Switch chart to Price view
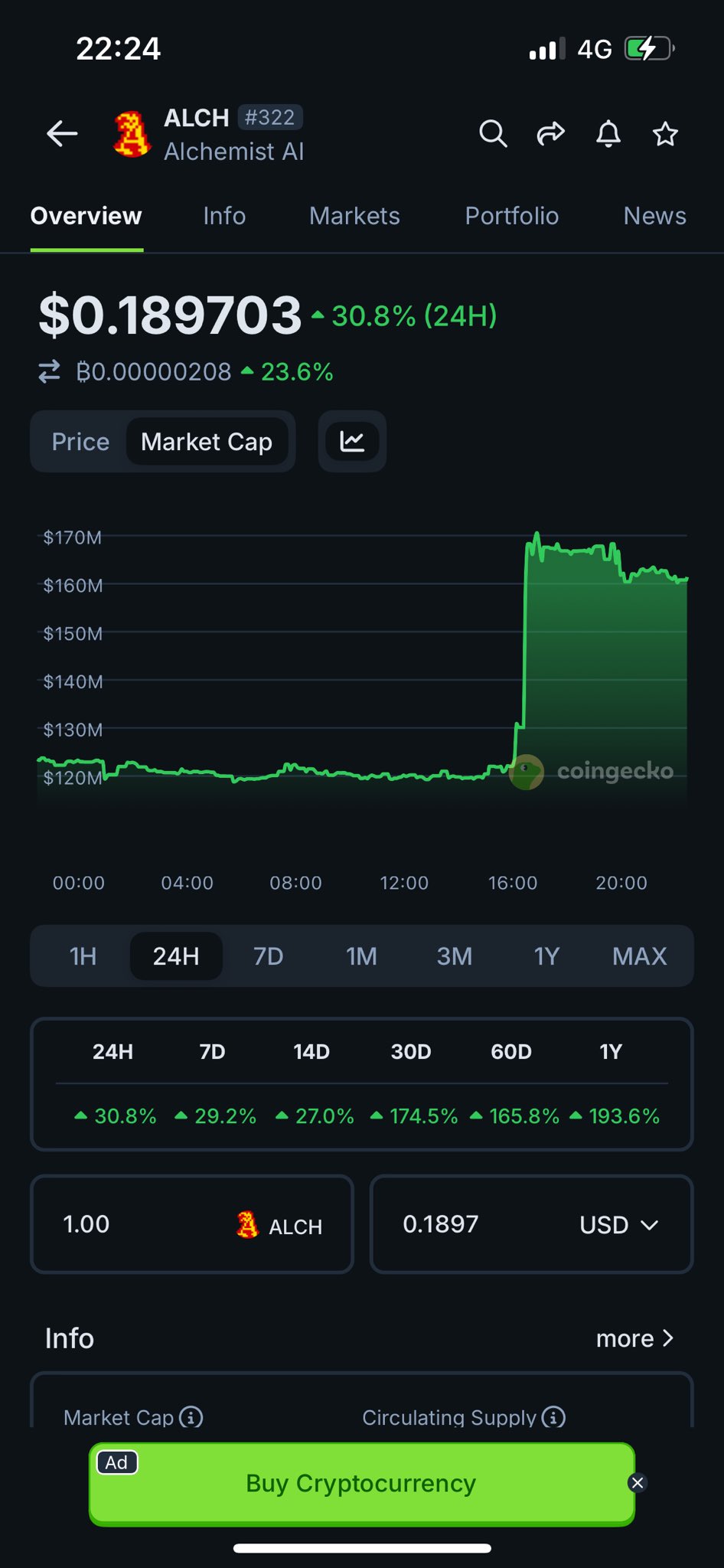The height and width of the screenshot is (1568, 724). [x=80, y=442]
